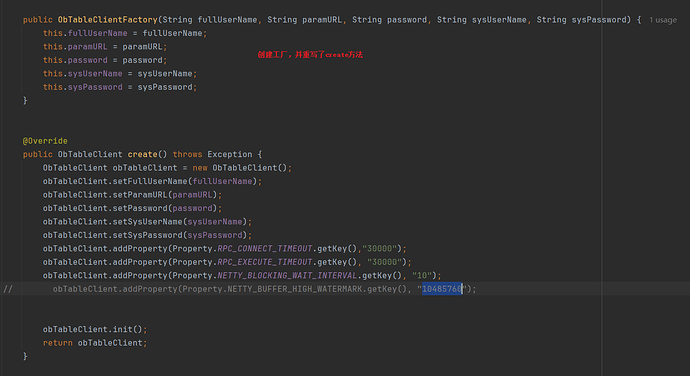The image size is (690, 376).
Task: Click setSysUserName method call
Action: (x=147, y=221)
